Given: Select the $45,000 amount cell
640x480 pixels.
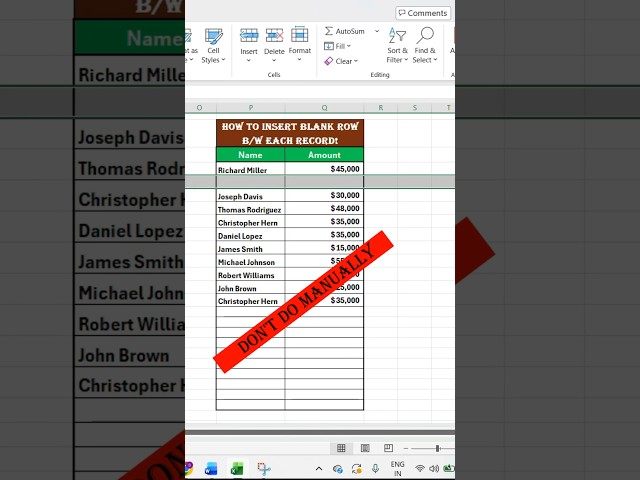Looking at the screenshot, I should 324,169.
